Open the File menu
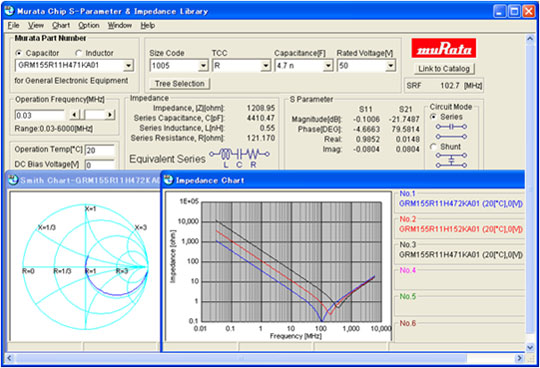The image size is (540, 368). (x=13, y=25)
